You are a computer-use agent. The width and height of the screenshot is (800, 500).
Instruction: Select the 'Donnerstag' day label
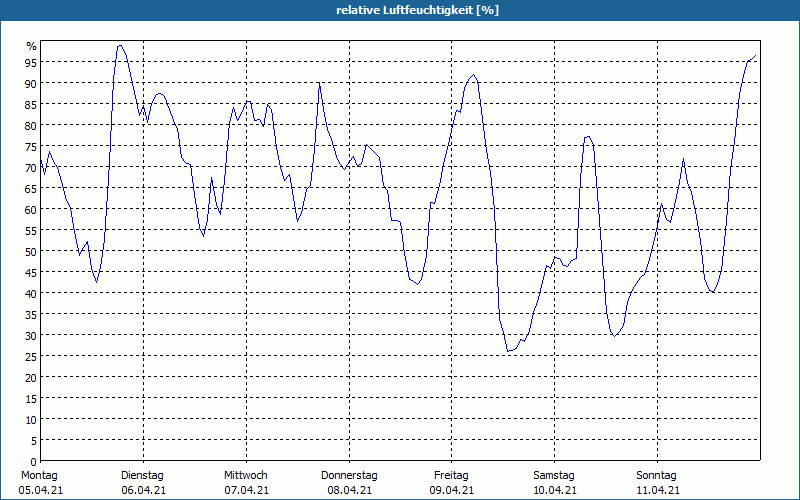(x=349, y=476)
